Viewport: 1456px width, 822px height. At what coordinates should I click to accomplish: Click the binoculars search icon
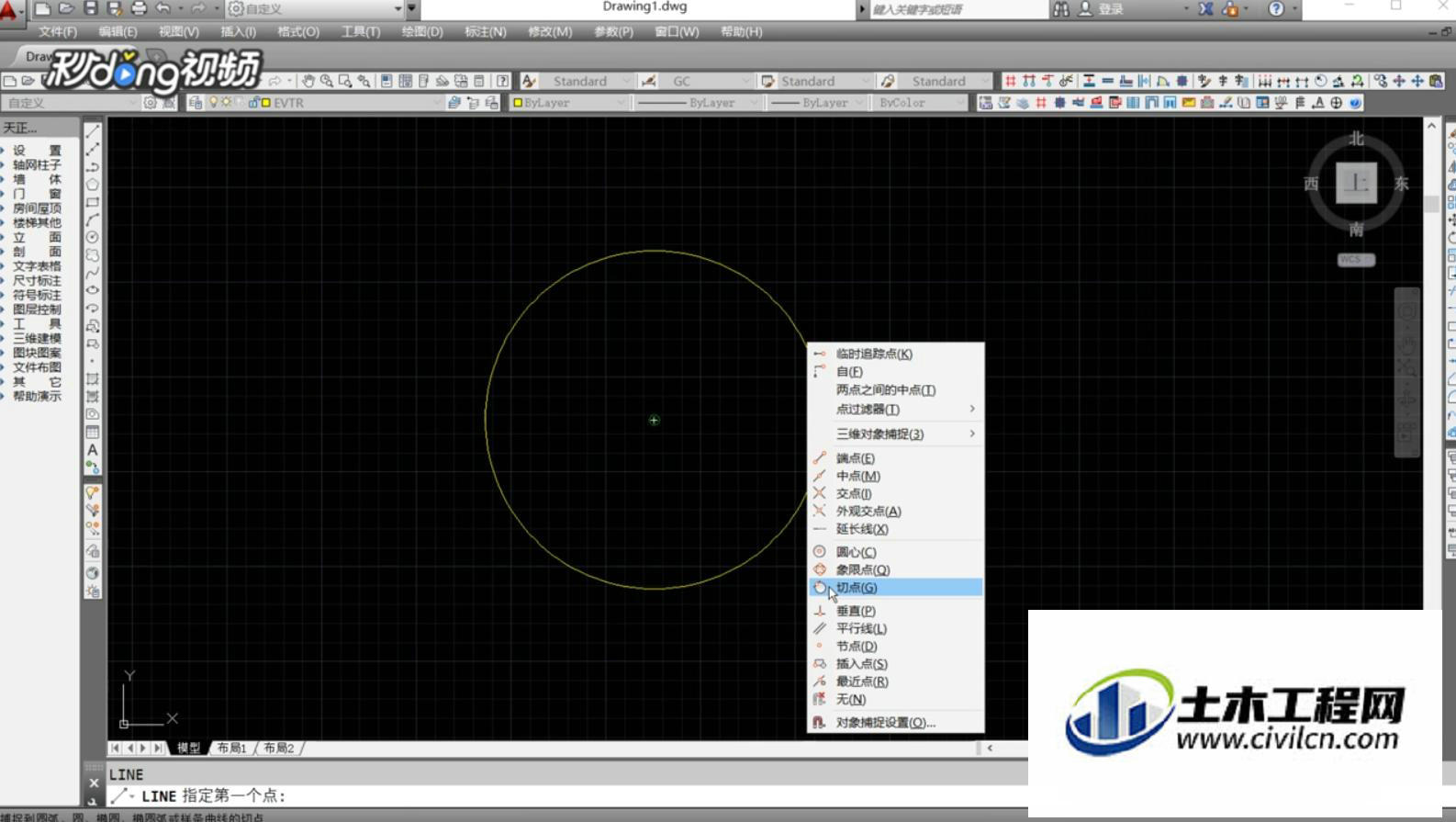[x=1061, y=8]
